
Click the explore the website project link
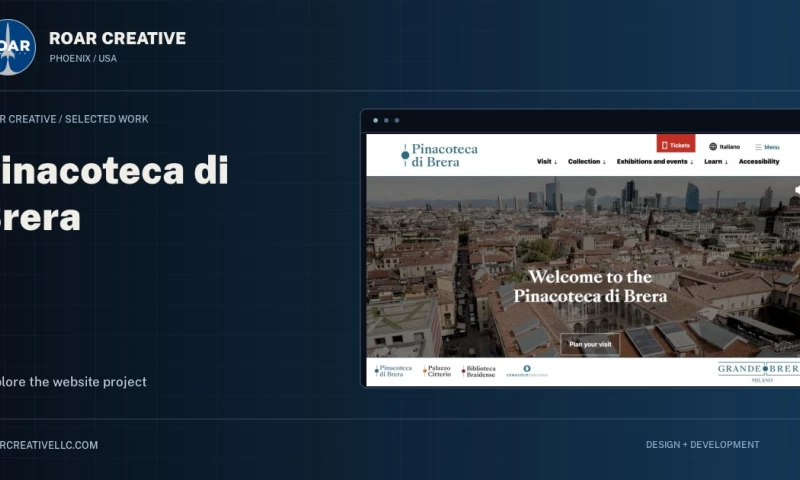pyautogui.click(x=73, y=382)
